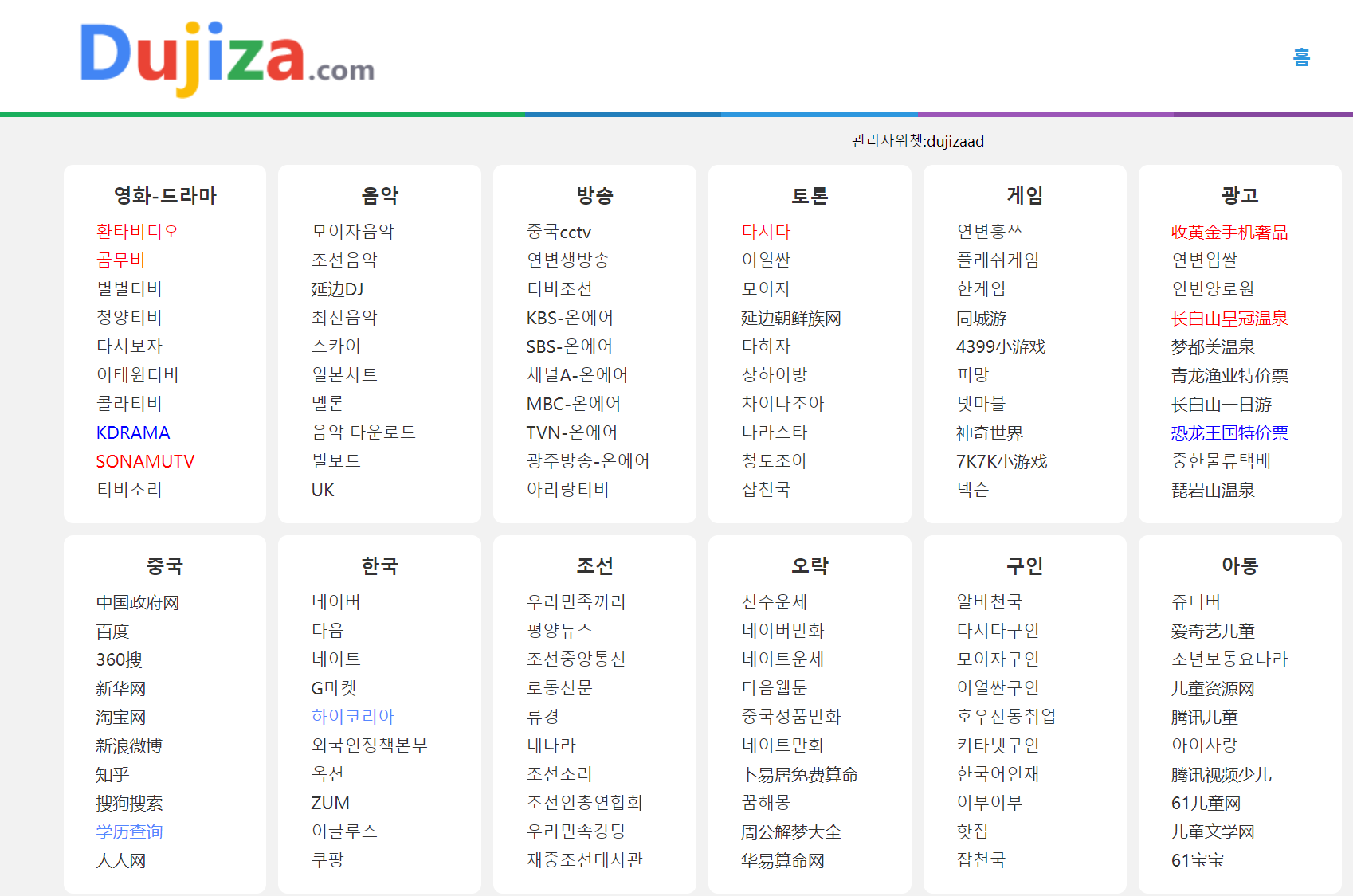Click the 아동 category heading
The width and height of the screenshot is (1353, 896).
(1240, 566)
